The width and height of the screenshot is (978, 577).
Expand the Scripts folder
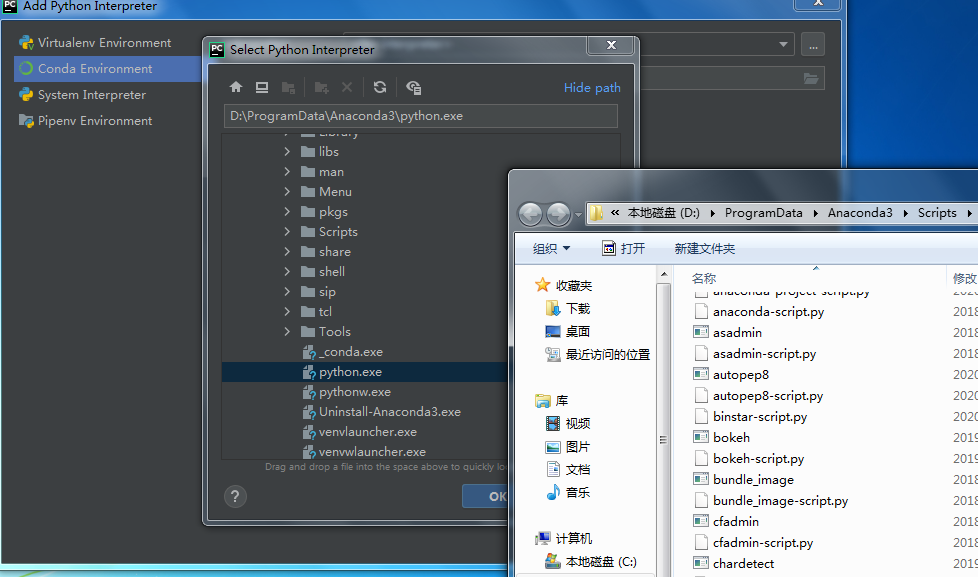click(x=287, y=231)
